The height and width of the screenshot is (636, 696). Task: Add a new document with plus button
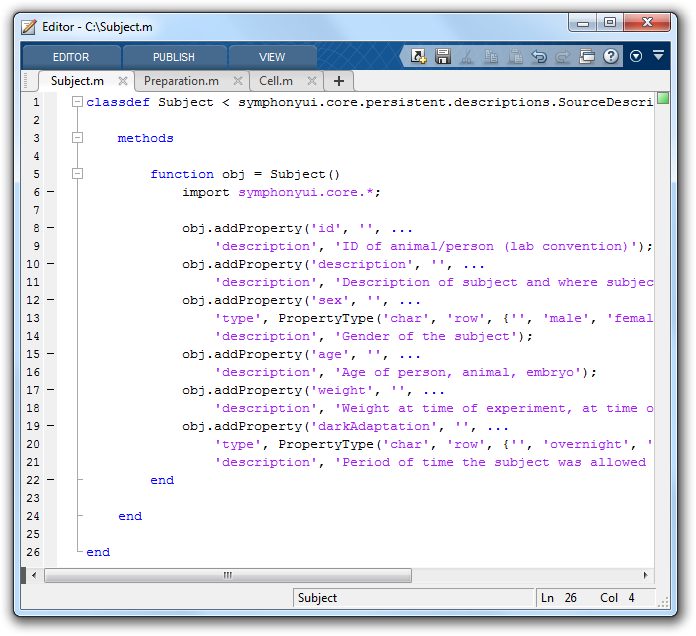coord(339,81)
